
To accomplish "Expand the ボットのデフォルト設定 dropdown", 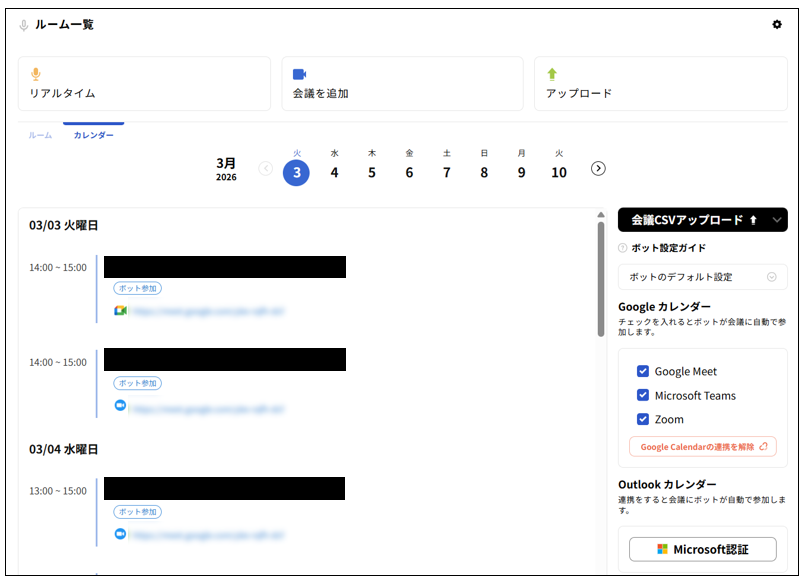I will [771, 277].
